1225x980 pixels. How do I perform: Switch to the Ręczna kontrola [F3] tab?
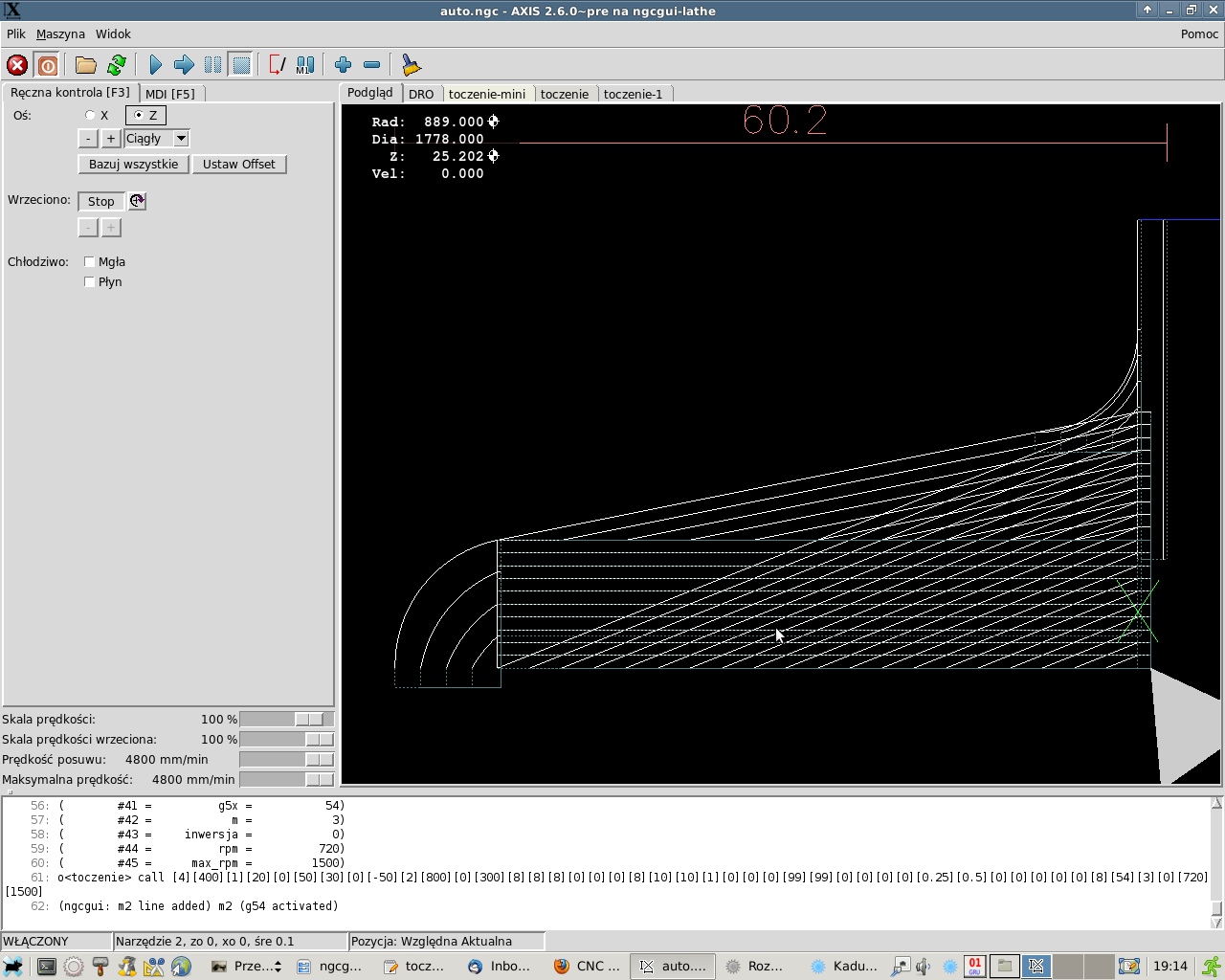pyautogui.click(x=70, y=93)
